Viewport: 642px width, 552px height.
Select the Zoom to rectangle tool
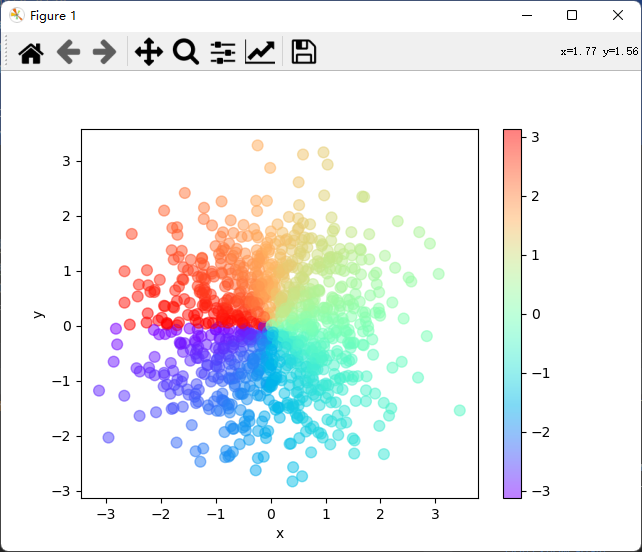tap(185, 52)
